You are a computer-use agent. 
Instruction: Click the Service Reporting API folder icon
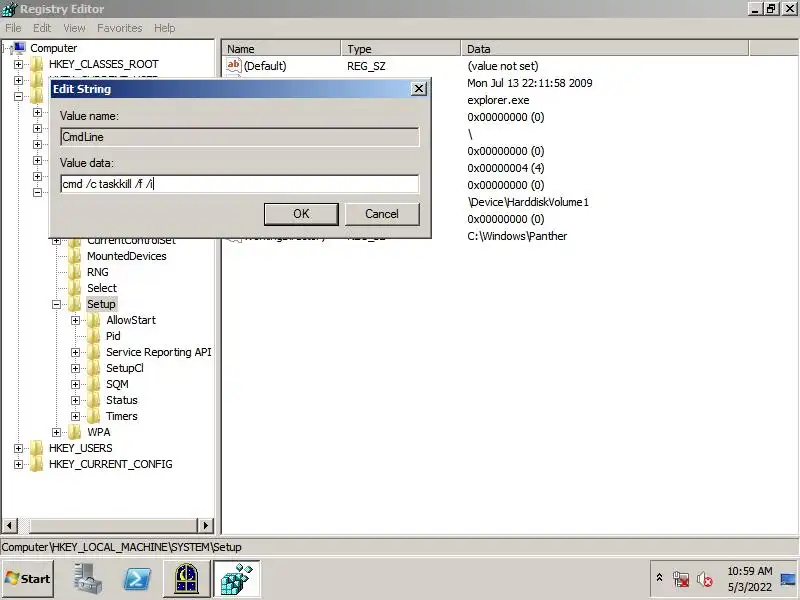tap(94, 352)
